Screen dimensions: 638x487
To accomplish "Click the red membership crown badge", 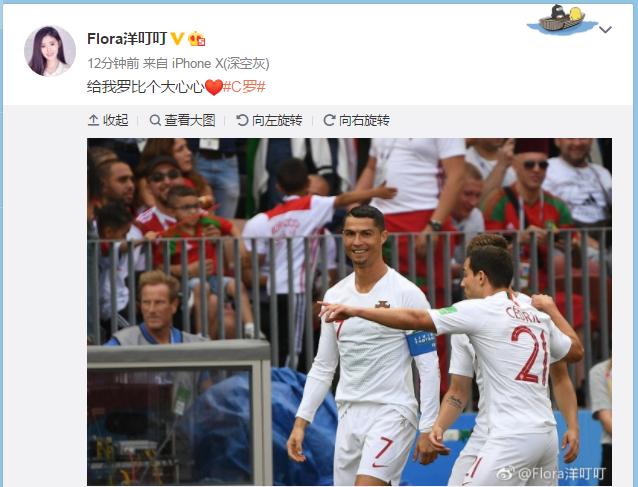I will tap(197, 39).
